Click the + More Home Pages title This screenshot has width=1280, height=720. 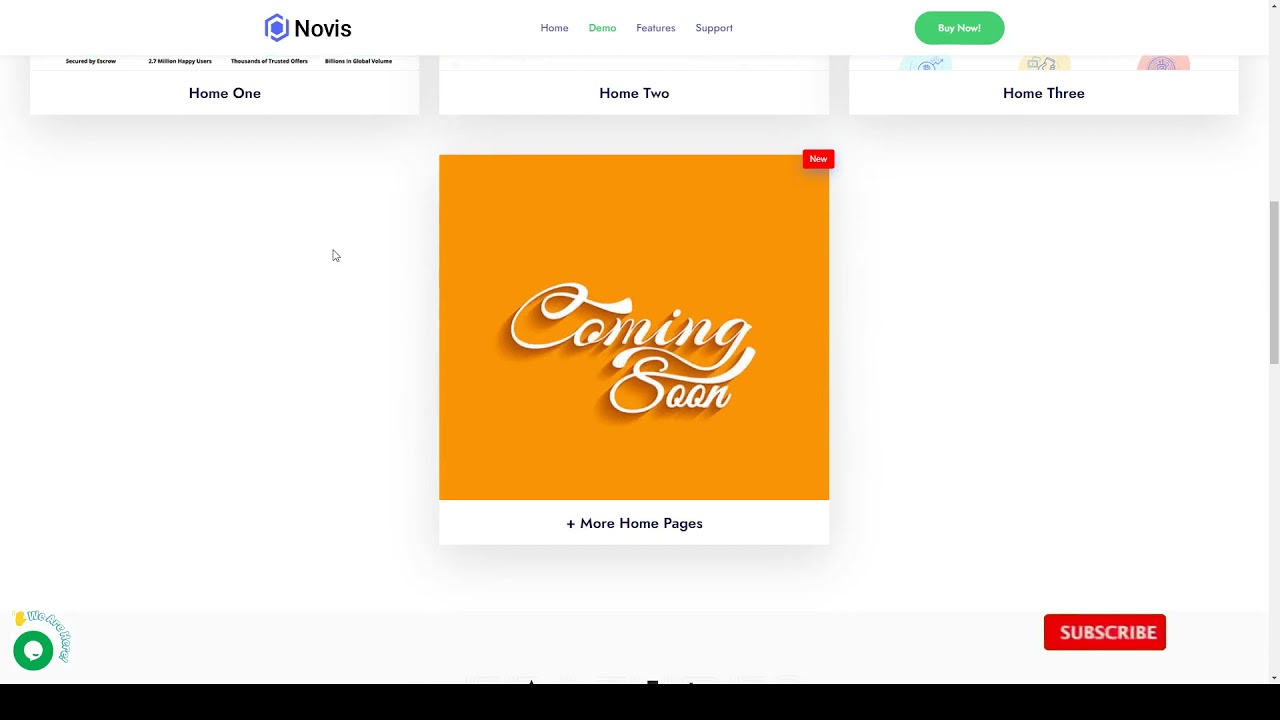634,523
